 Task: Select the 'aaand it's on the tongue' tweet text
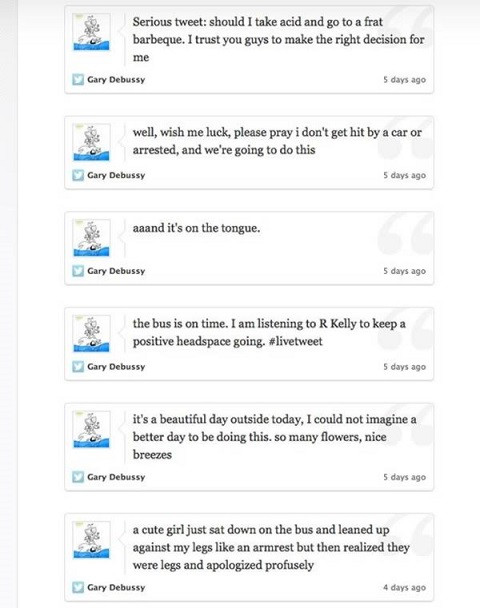tap(196, 228)
